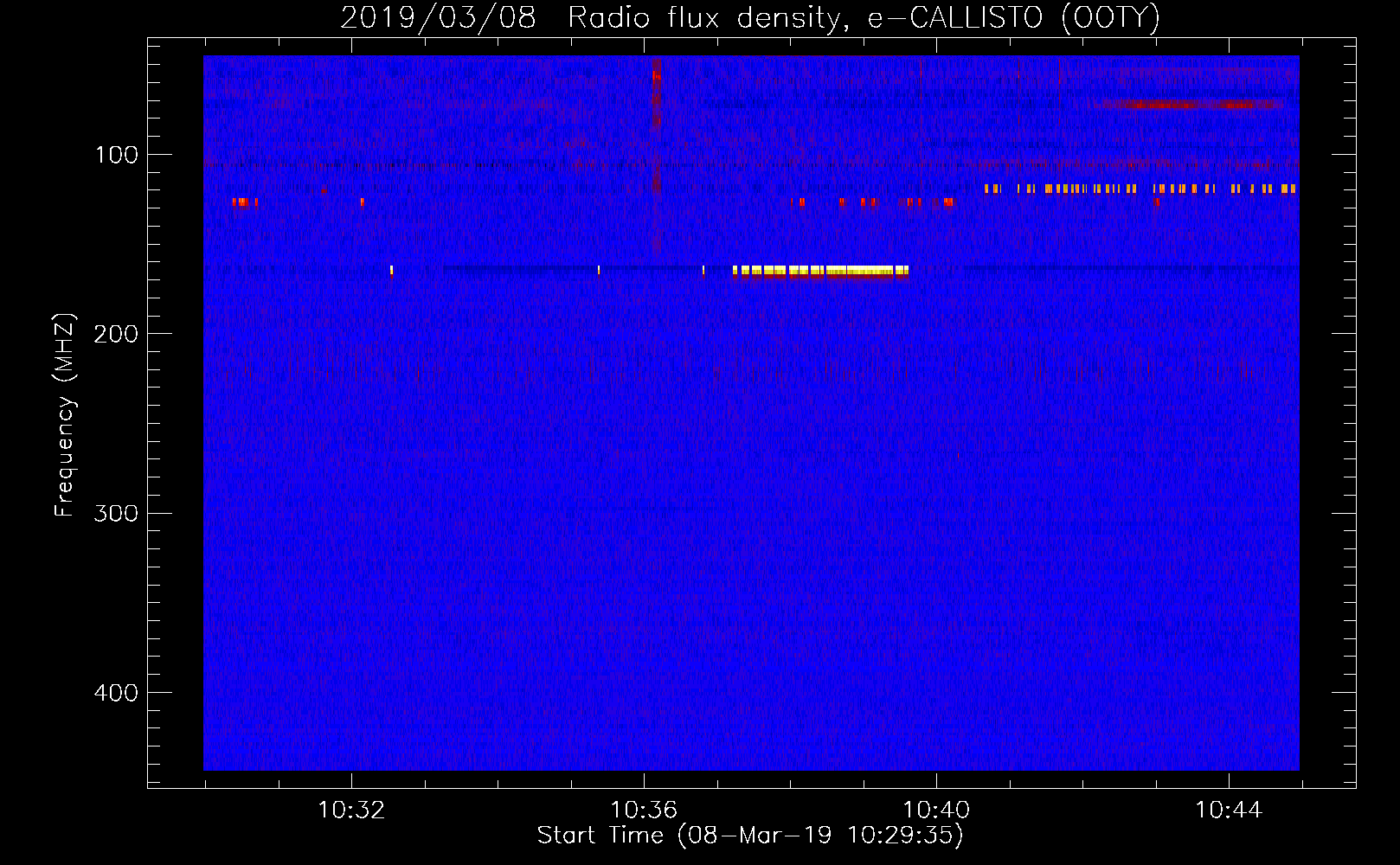Viewport: 1400px width, 865px height.
Task: Click the 10:44 time tick label
Action: tap(1229, 811)
